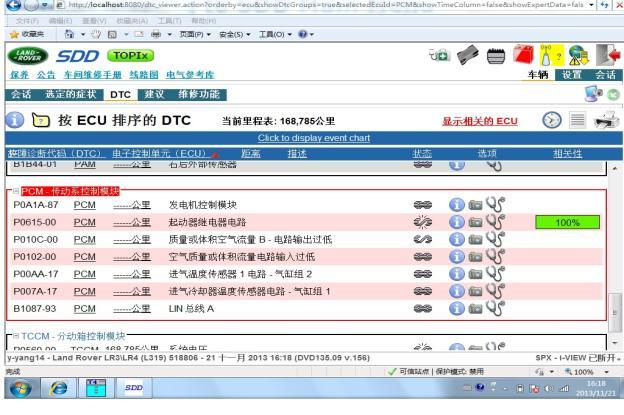Open info icon on B1087-93 row
This screenshot has width=624, height=415.
[456, 308]
